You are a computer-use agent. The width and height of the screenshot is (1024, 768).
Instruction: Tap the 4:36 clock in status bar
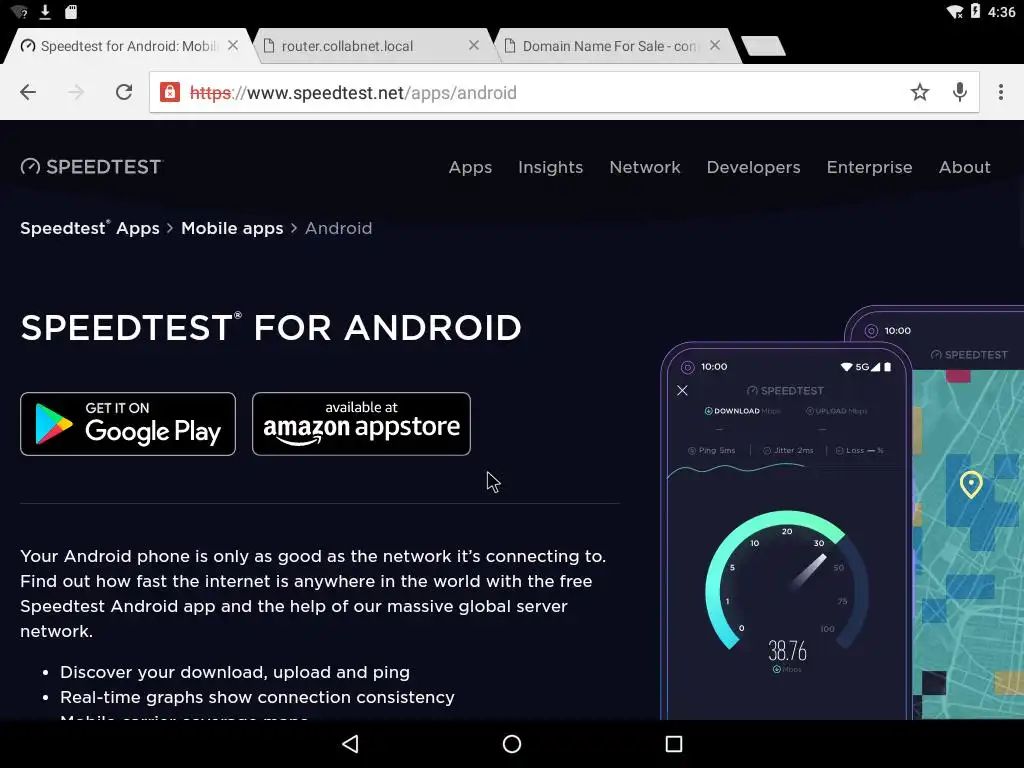click(1001, 12)
